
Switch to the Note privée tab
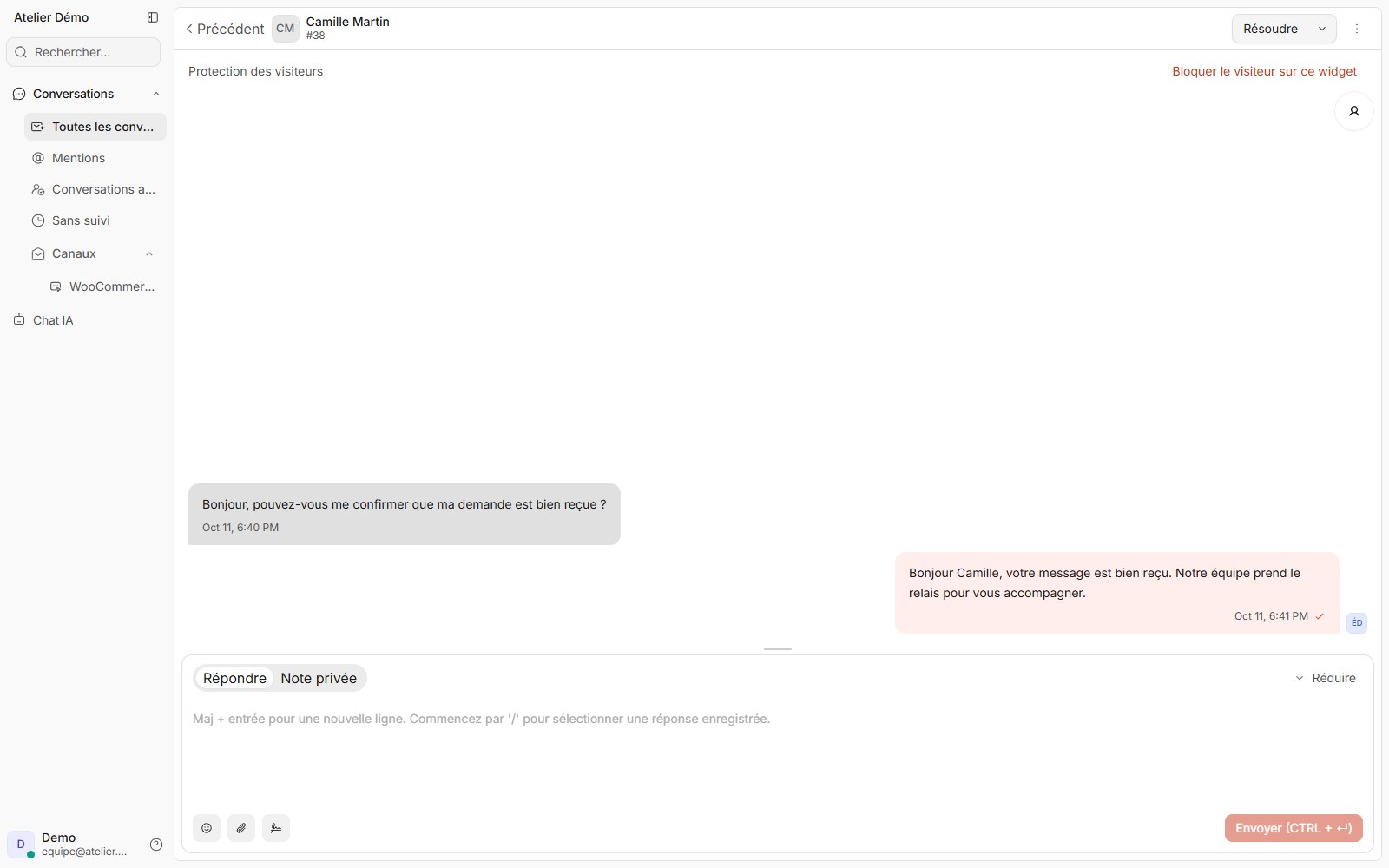[x=319, y=678]
